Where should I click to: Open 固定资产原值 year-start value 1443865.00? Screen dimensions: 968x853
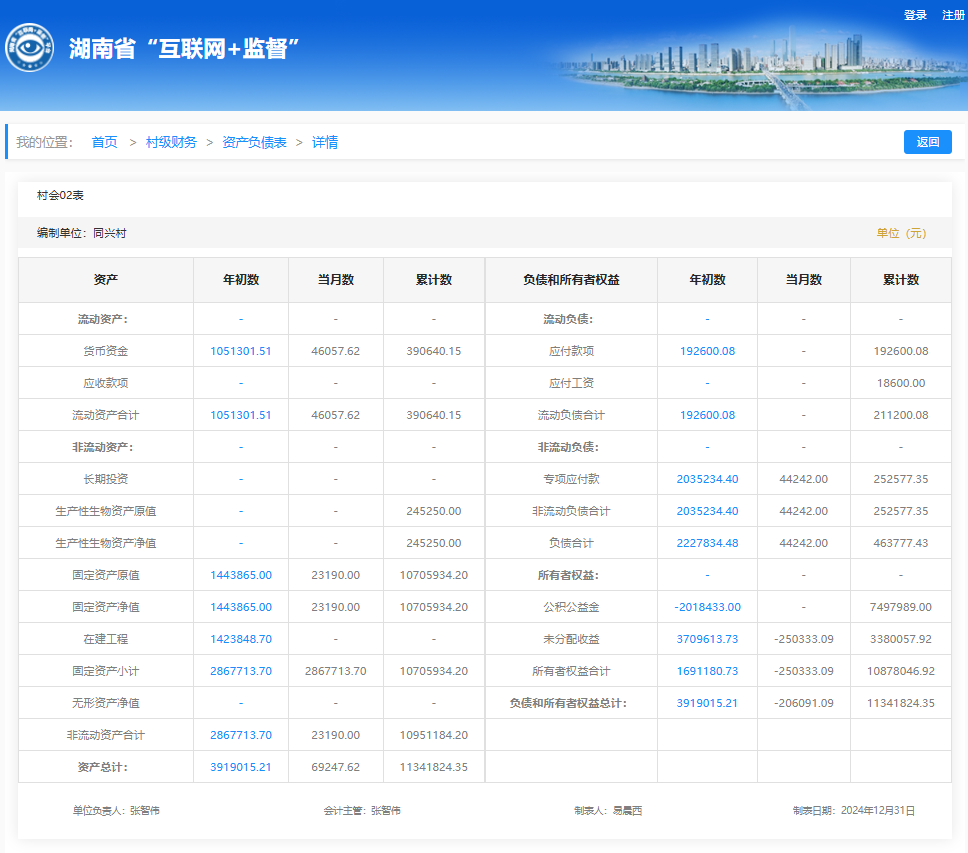(241, 575)
